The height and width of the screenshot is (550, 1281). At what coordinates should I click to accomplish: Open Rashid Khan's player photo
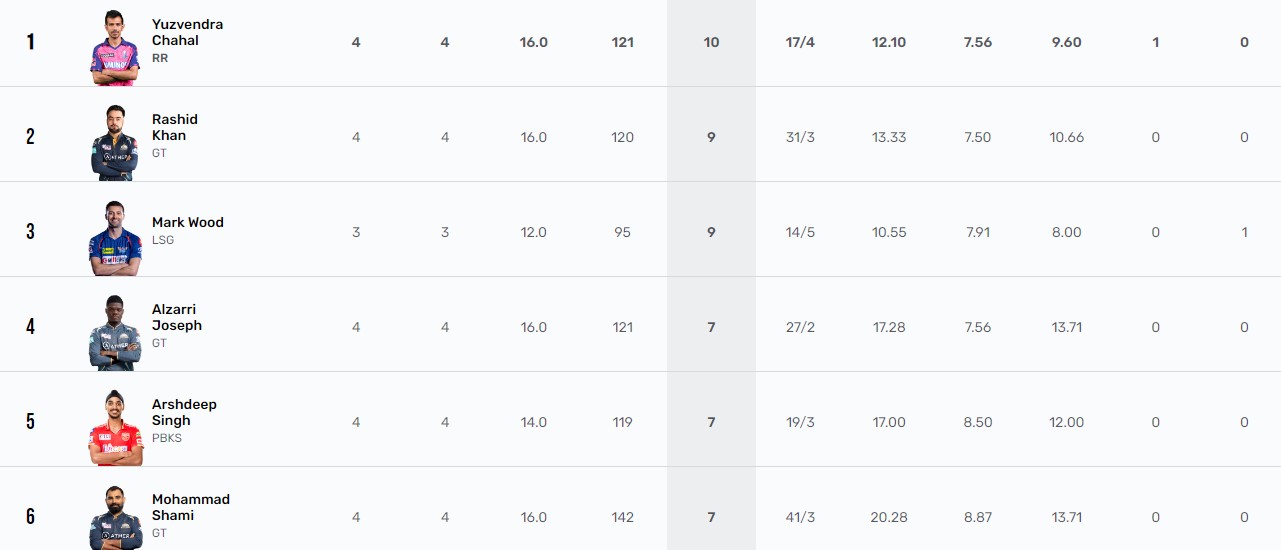[x=115, y=141]
